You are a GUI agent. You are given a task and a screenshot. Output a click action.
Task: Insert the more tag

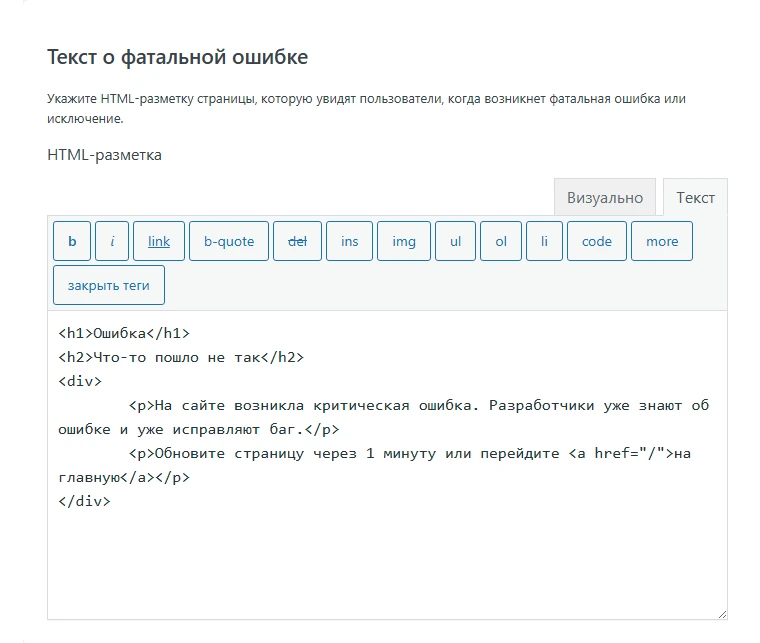(x=662, y=241)
